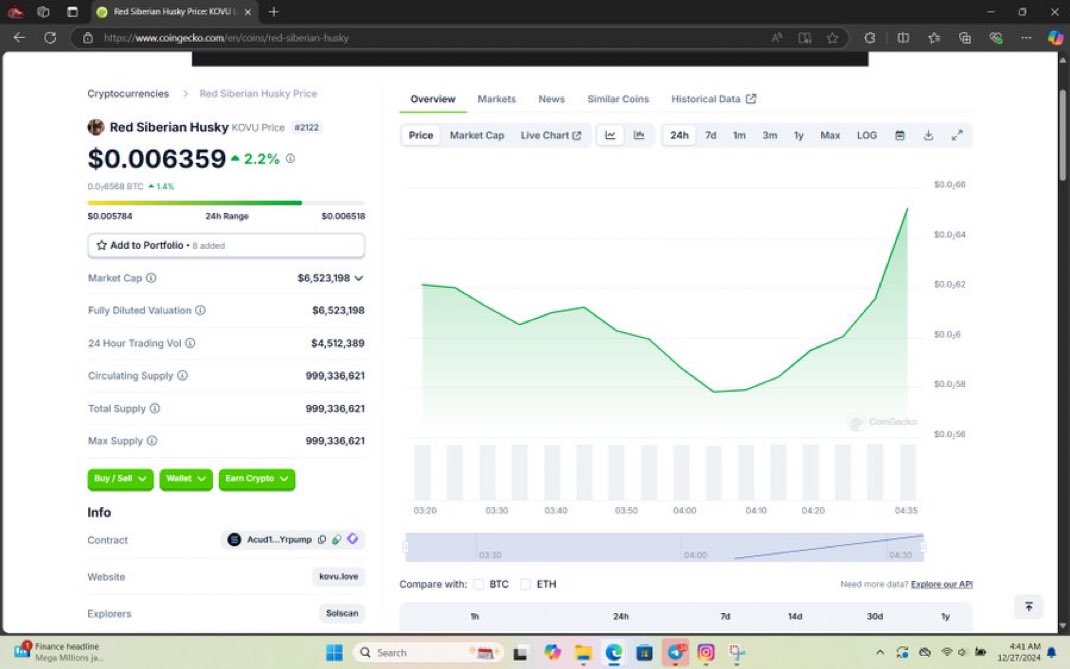Open Edge collections icon
This screenshot has height=669, width=1070.
click(965, 38)
